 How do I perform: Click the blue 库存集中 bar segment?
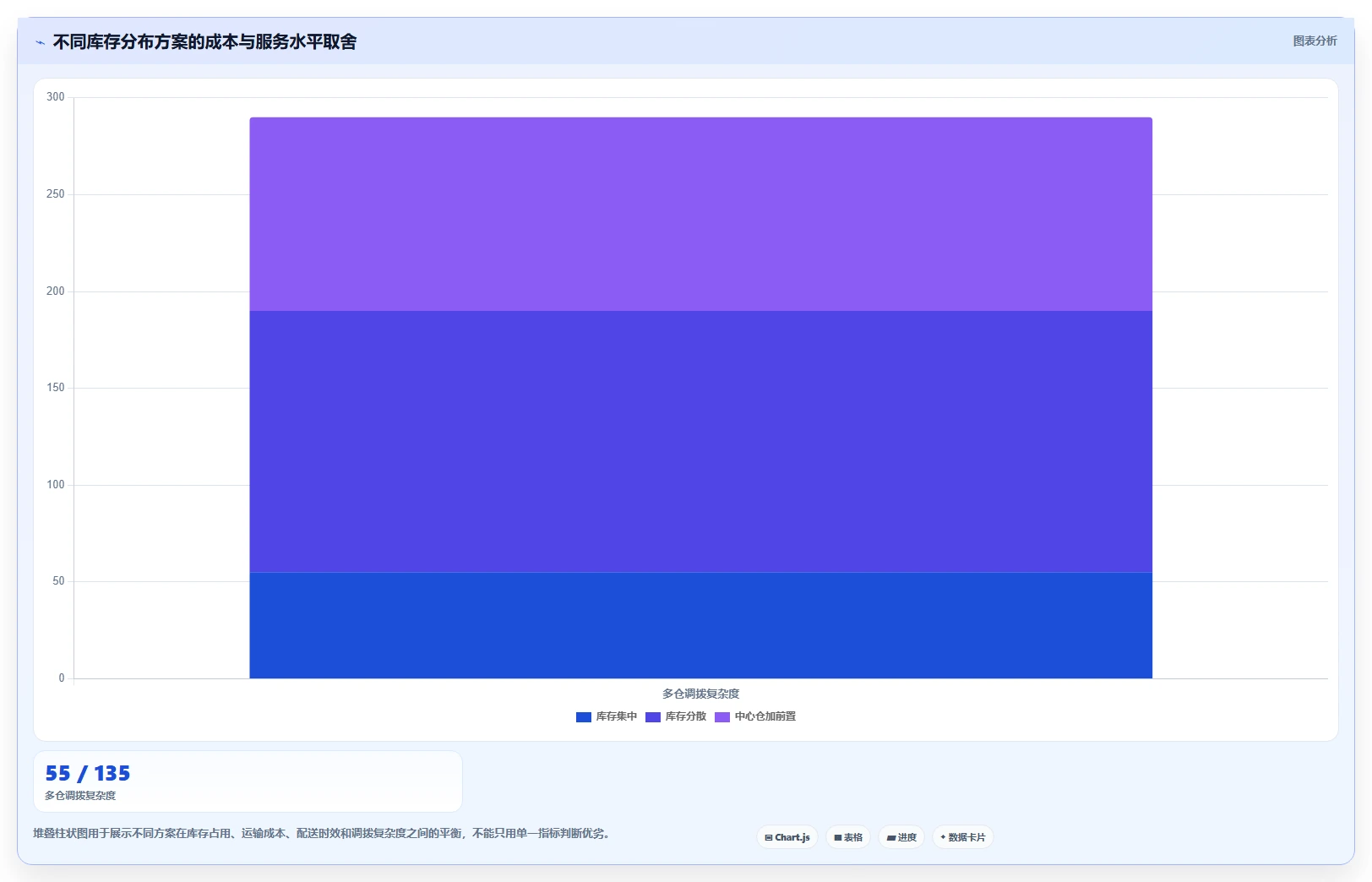pyautogui.click(x=700, y=625)
